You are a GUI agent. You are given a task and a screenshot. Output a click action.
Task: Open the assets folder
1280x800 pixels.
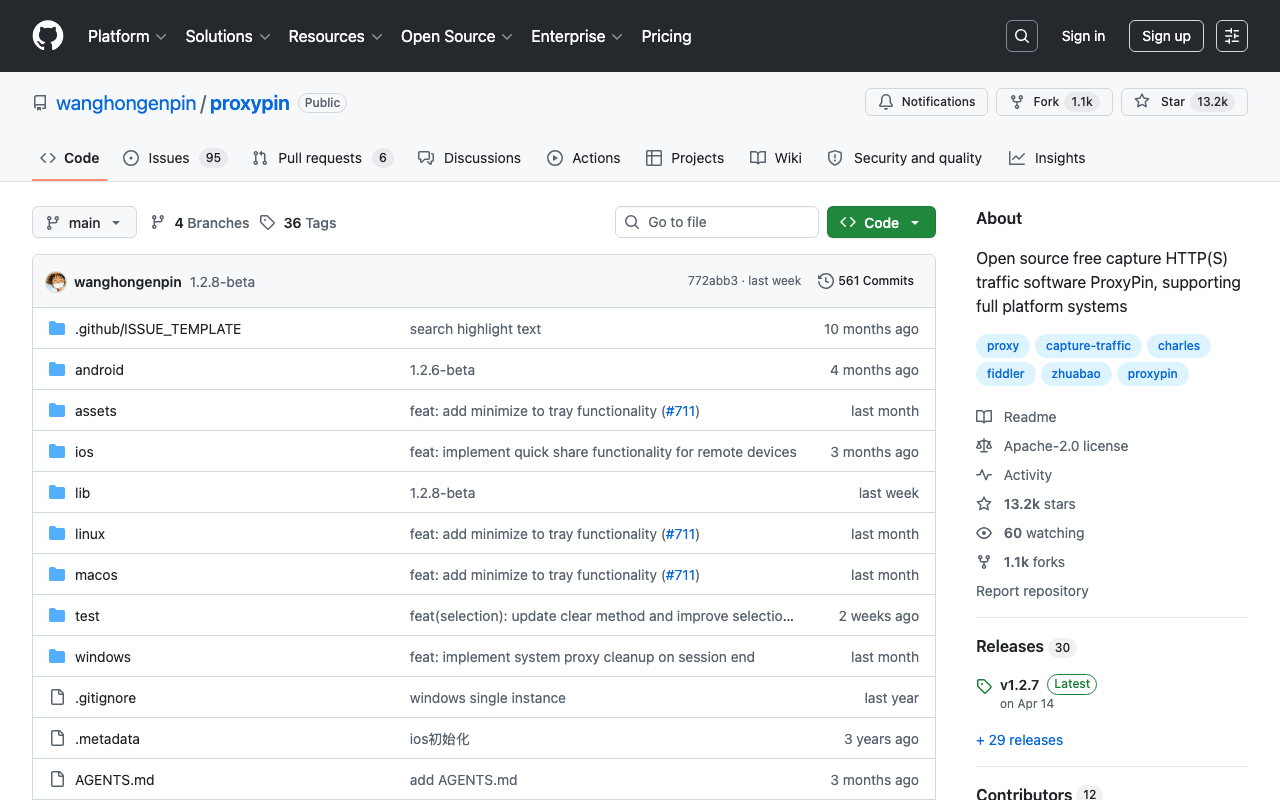pos(95,411)
